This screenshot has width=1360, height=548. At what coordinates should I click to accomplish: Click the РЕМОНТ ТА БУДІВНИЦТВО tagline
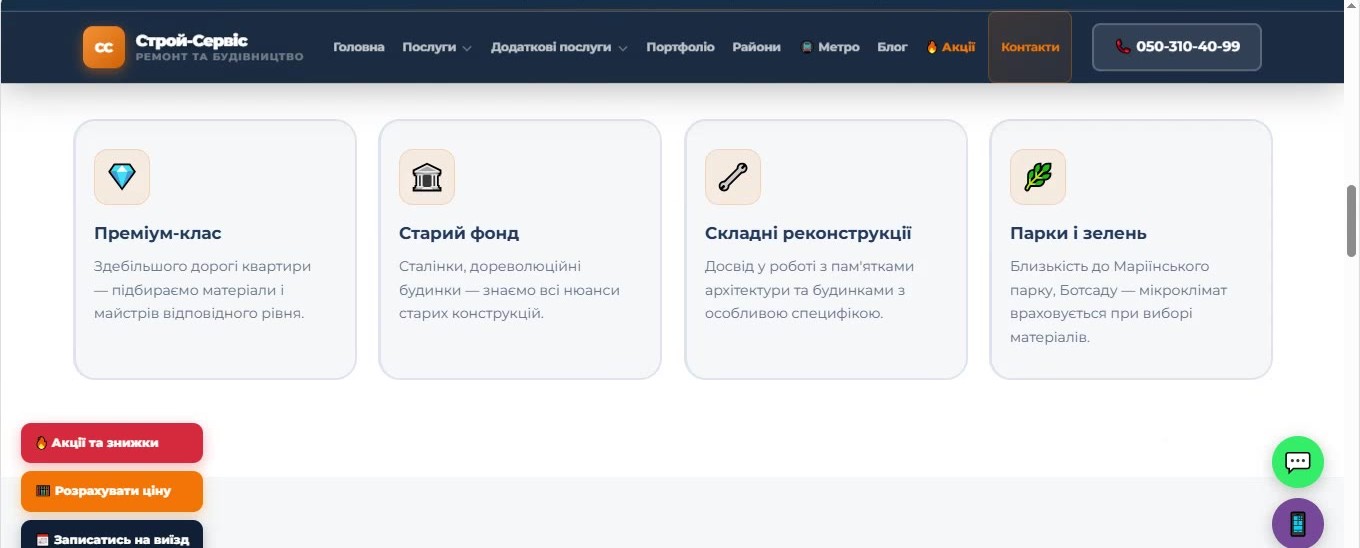point(219,57)
